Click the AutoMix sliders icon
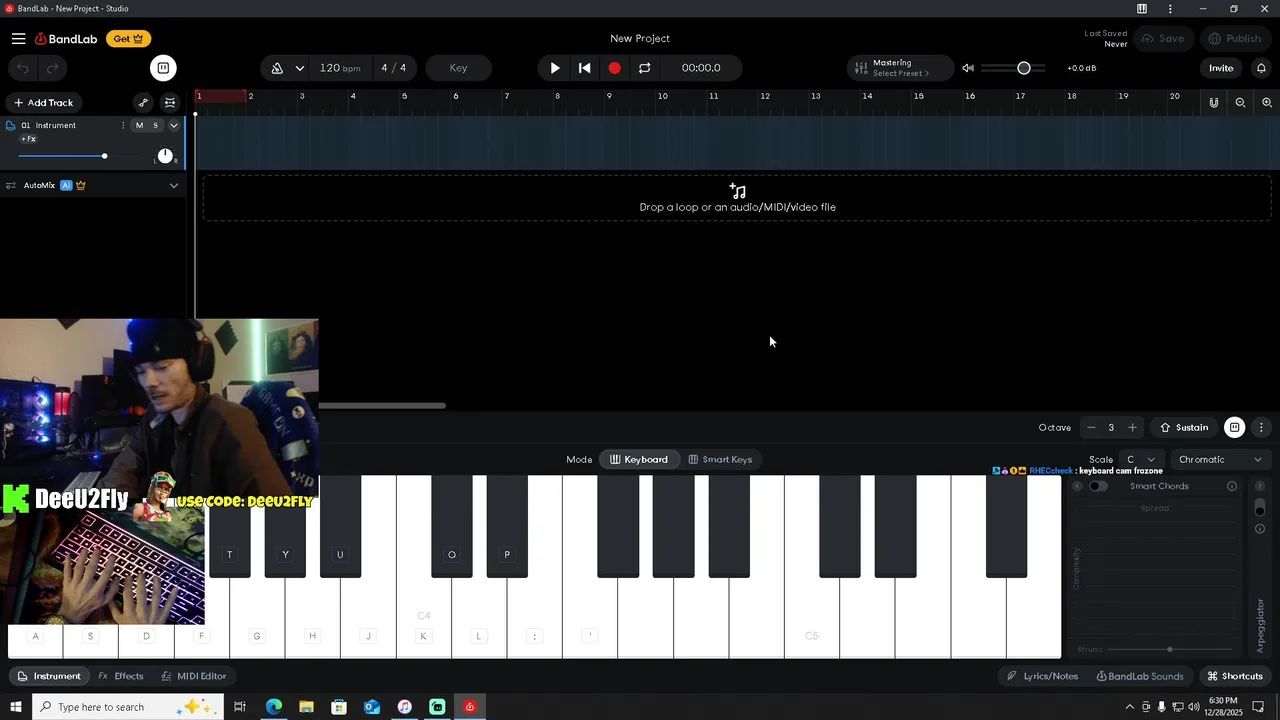 11,186
